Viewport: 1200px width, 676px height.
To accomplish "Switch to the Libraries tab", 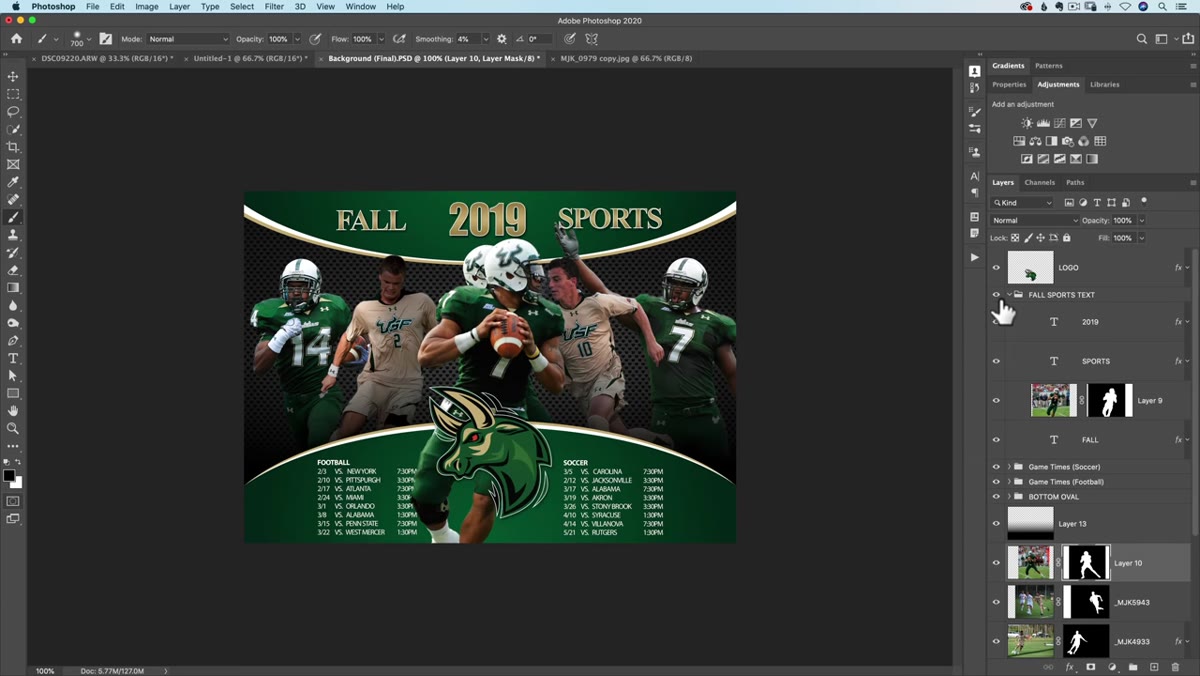I will coord(1104,85).
